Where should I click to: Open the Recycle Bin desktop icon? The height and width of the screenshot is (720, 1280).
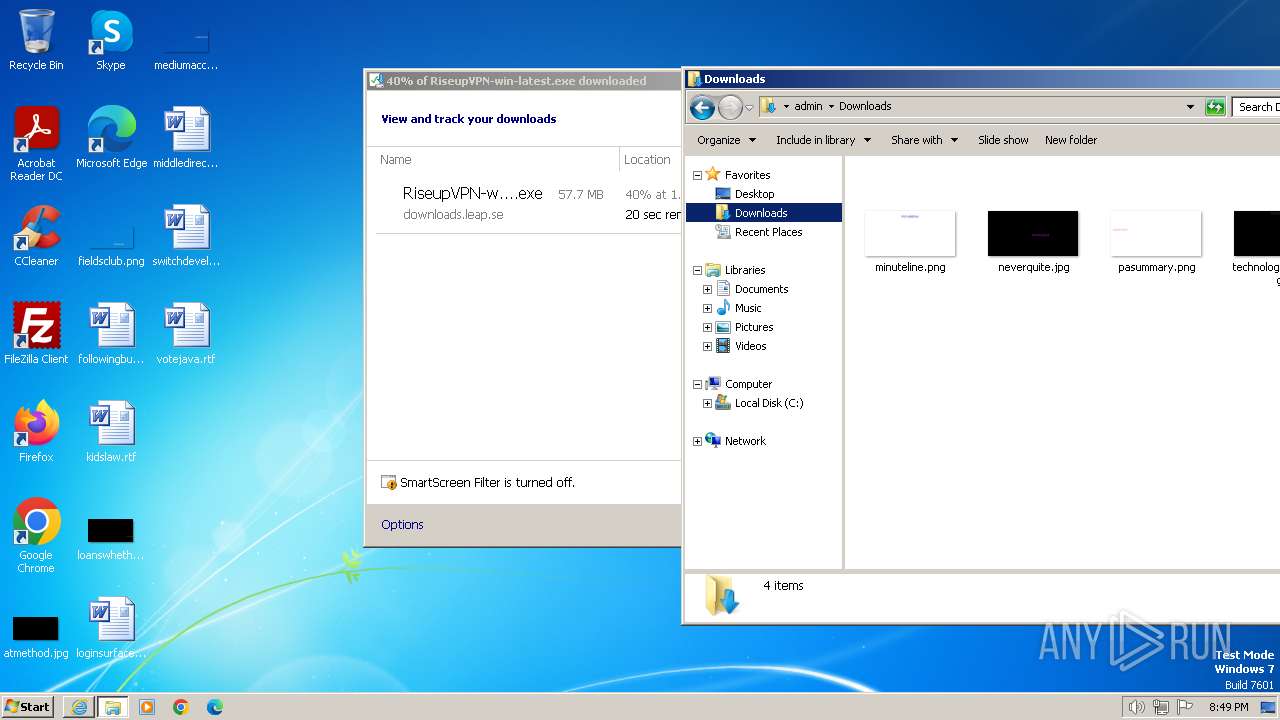click(36, 40)
